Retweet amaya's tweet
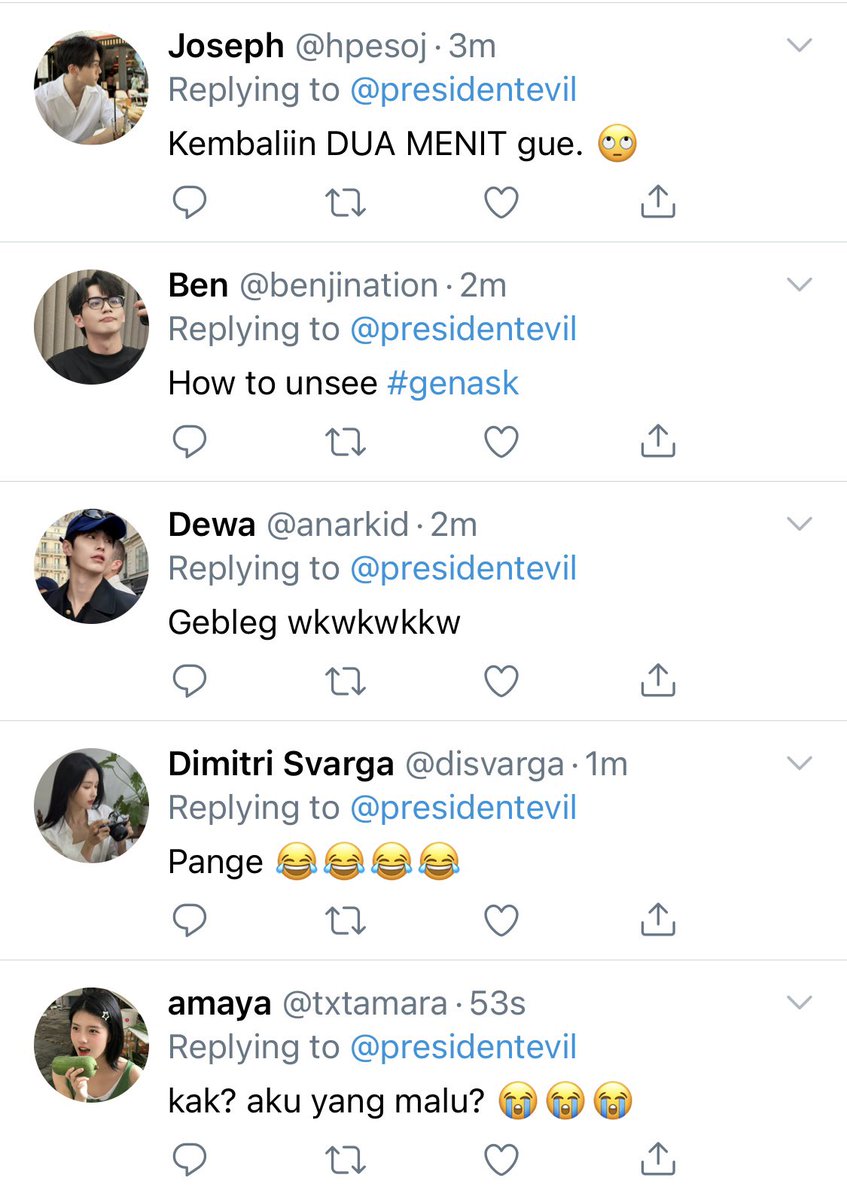Viewport: 847px width, 1199px height. [x=346, y=1160]
